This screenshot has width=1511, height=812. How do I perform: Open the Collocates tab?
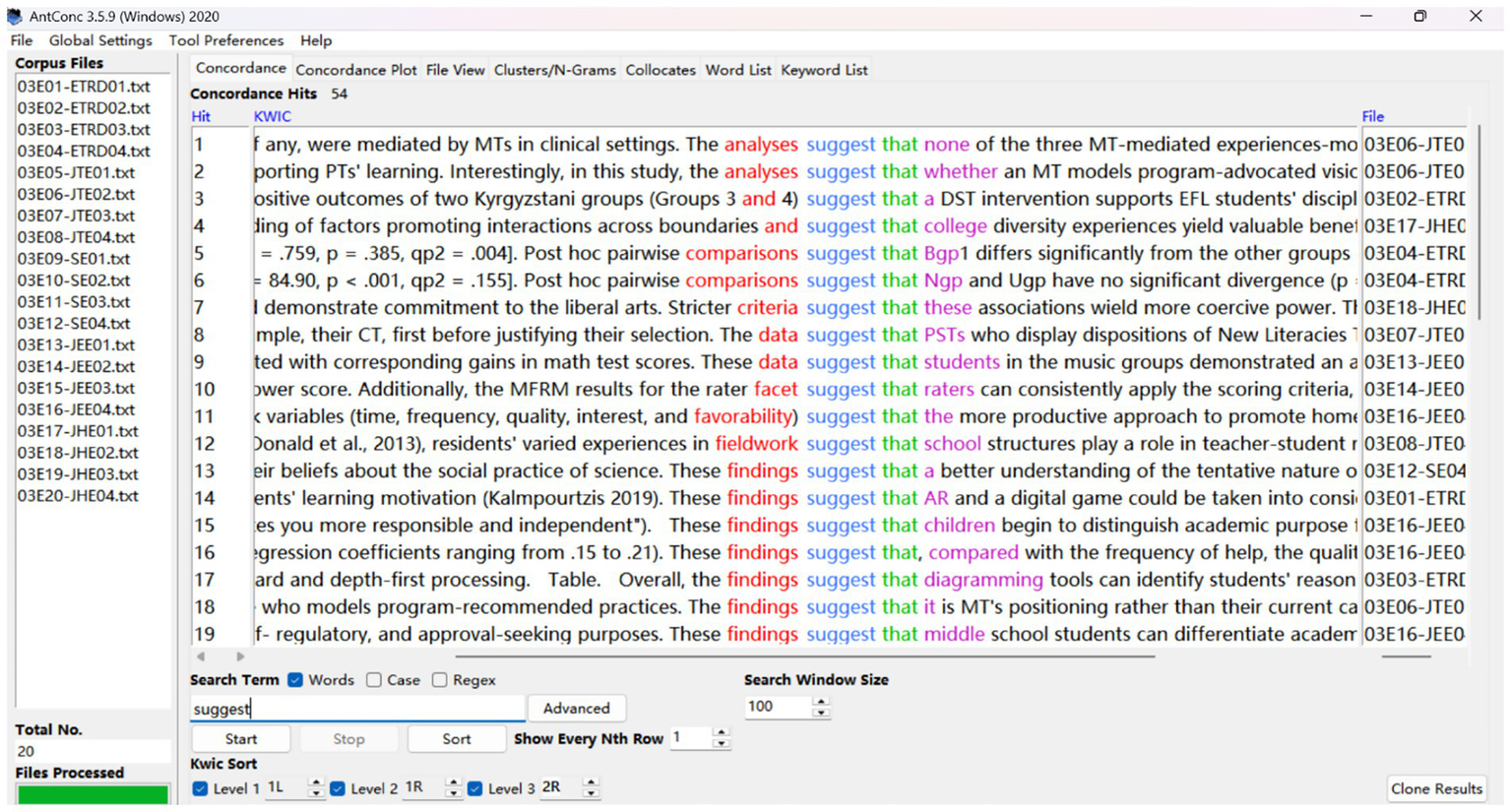point(659,69)
